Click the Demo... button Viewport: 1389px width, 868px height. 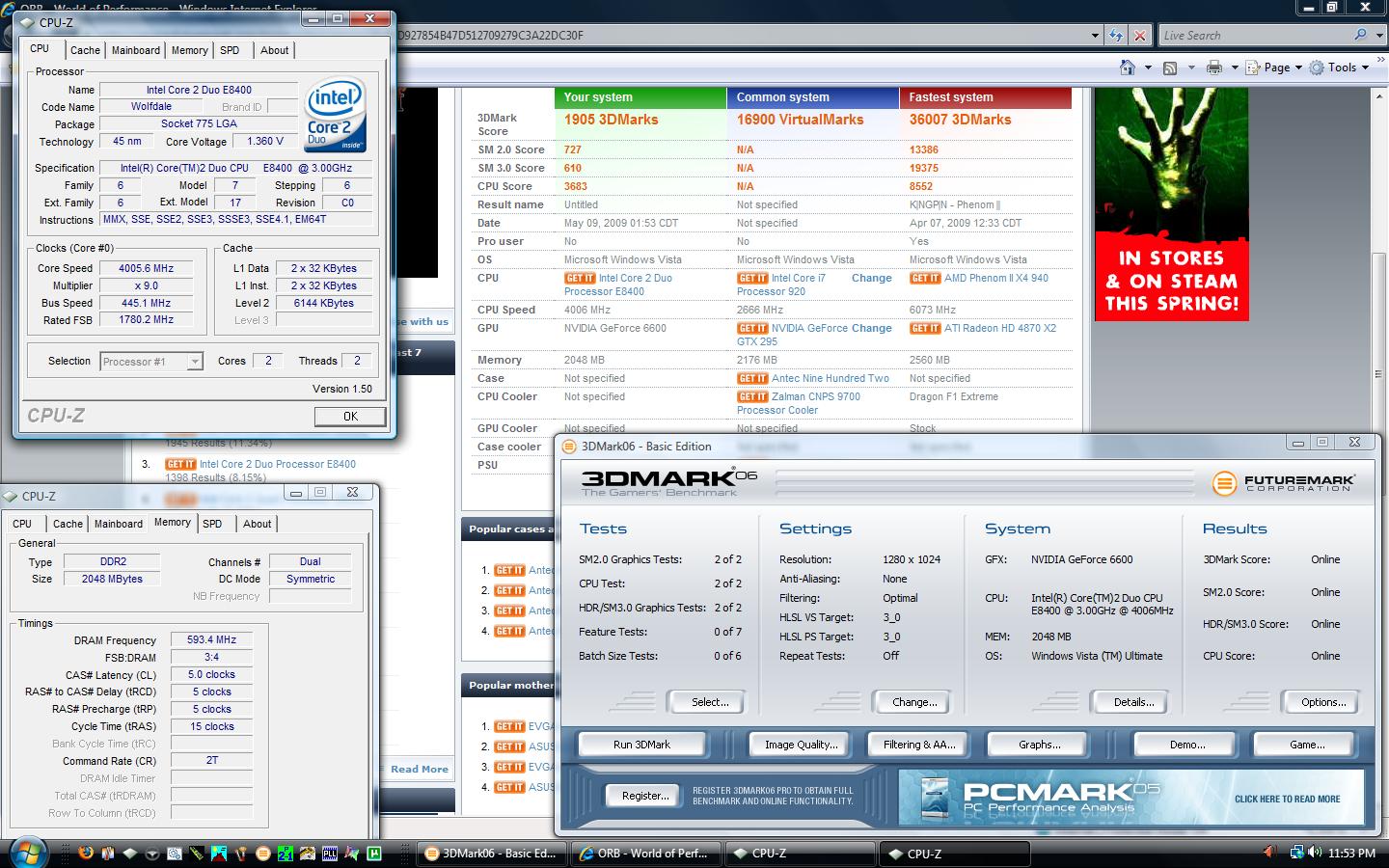tap(1187, 745)
